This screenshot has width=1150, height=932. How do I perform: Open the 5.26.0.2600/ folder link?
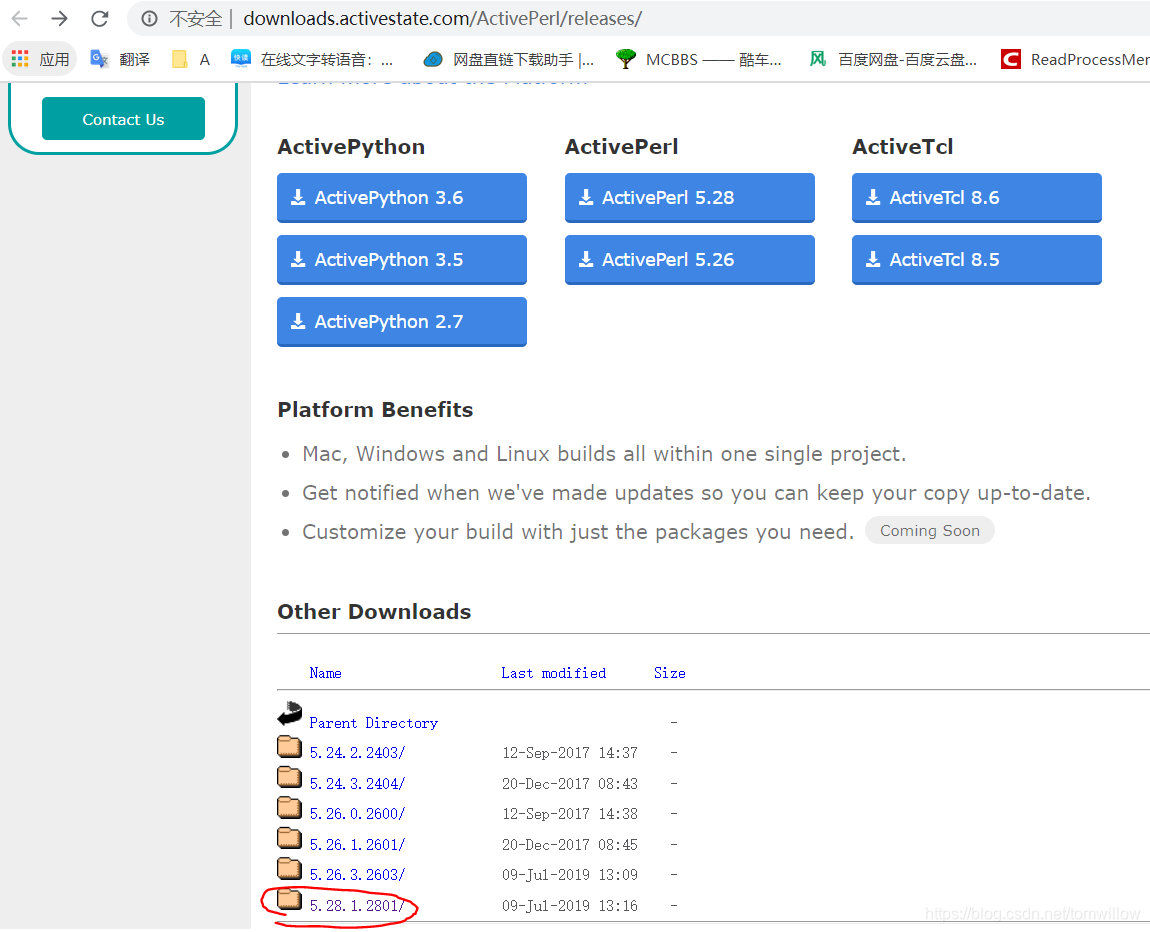click(357, 814)
